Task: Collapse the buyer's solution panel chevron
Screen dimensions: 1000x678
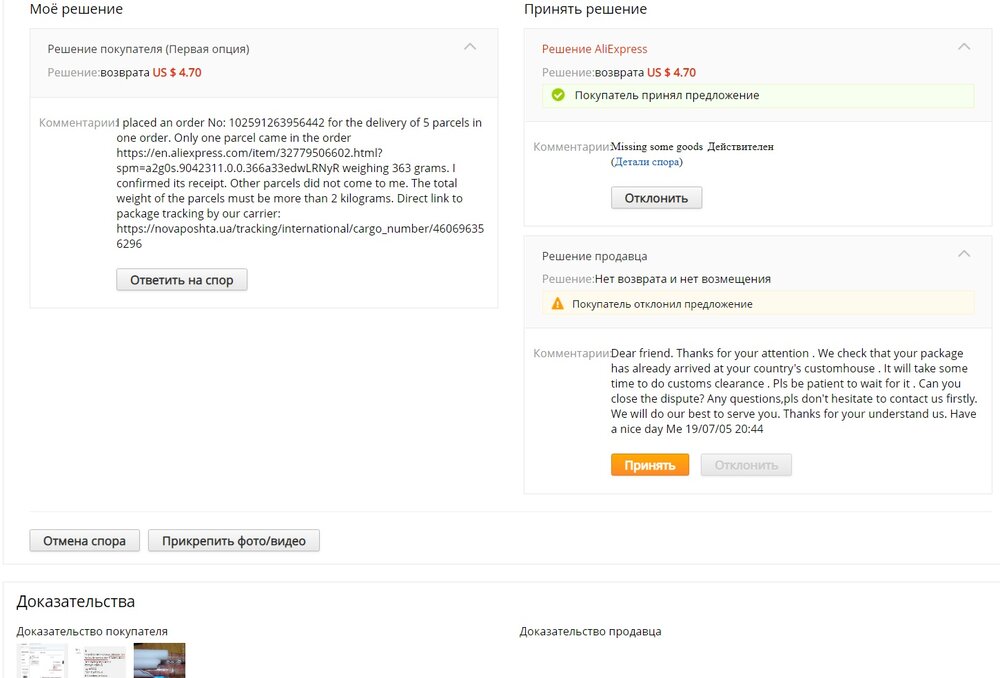Action: 469,46
